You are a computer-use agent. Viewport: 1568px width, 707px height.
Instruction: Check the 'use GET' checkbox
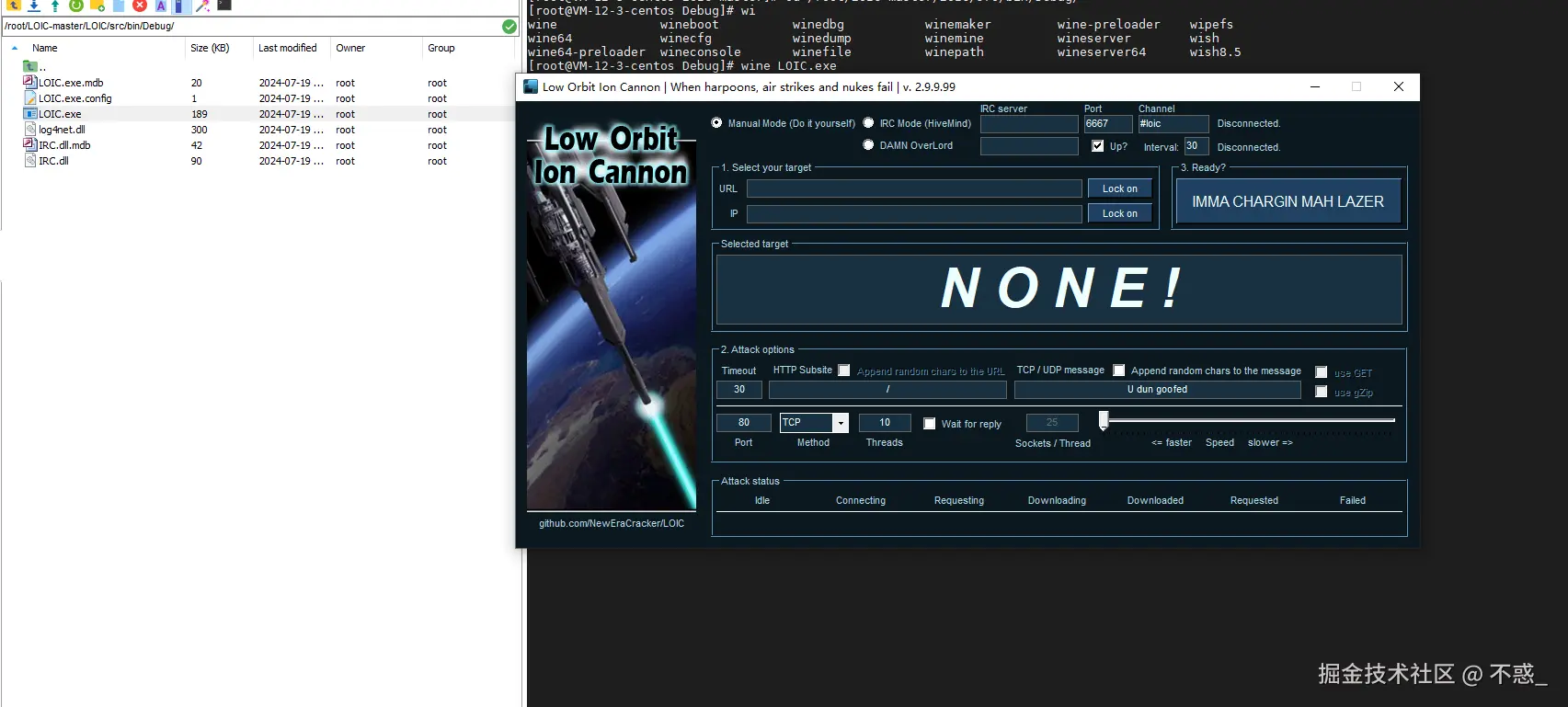1322,372
